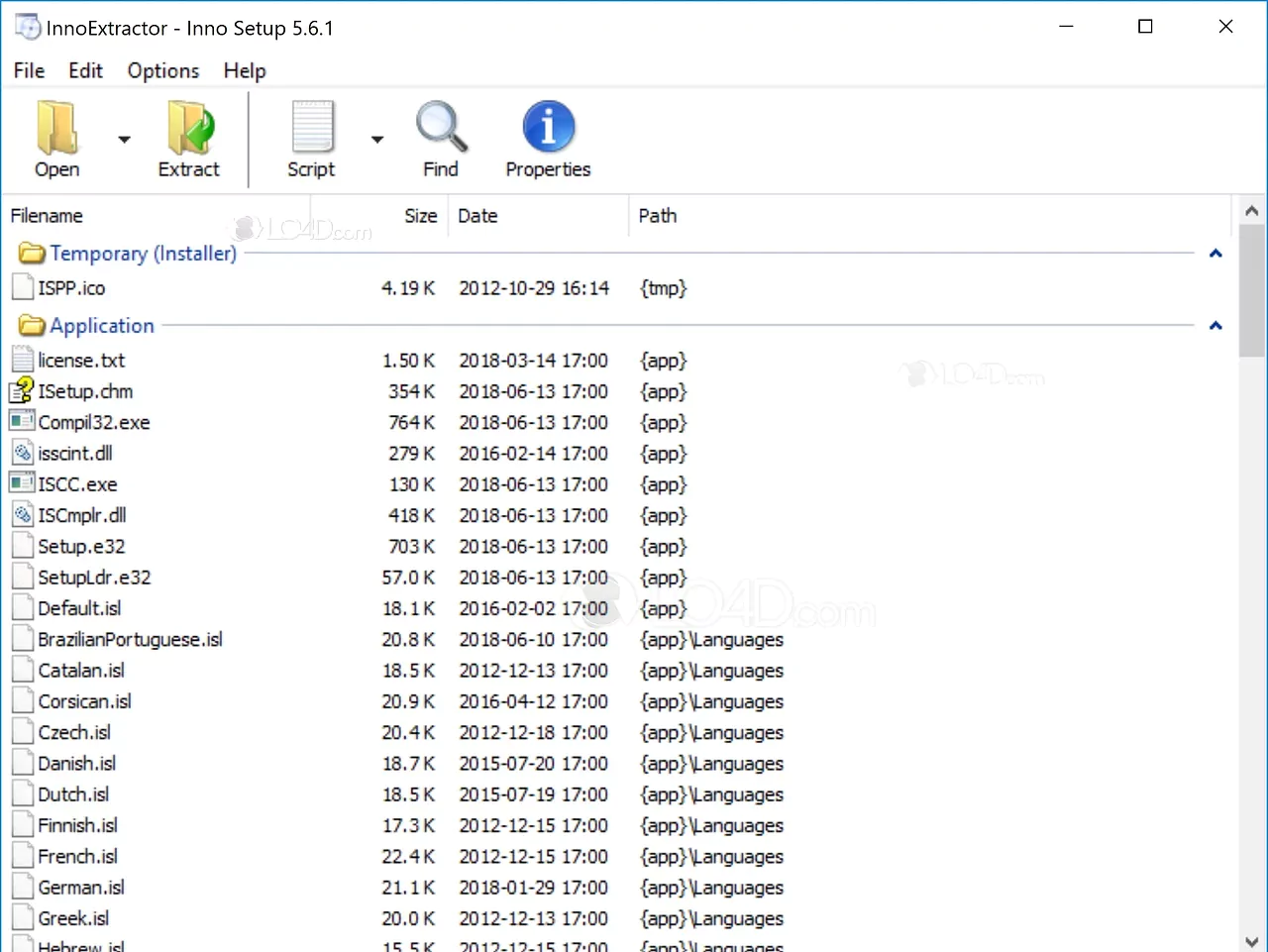Click the license.txt document icon
The image size is (1268, 952).
click(22, 360)
